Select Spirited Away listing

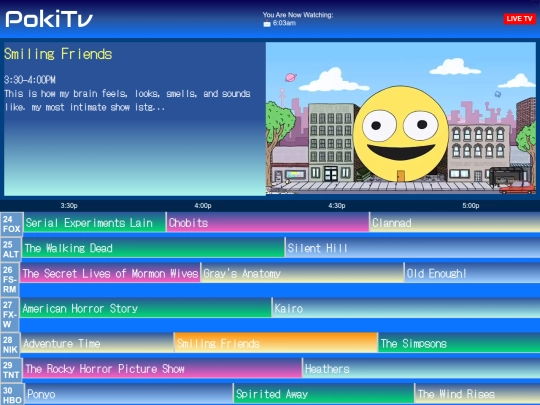(324, 394)
